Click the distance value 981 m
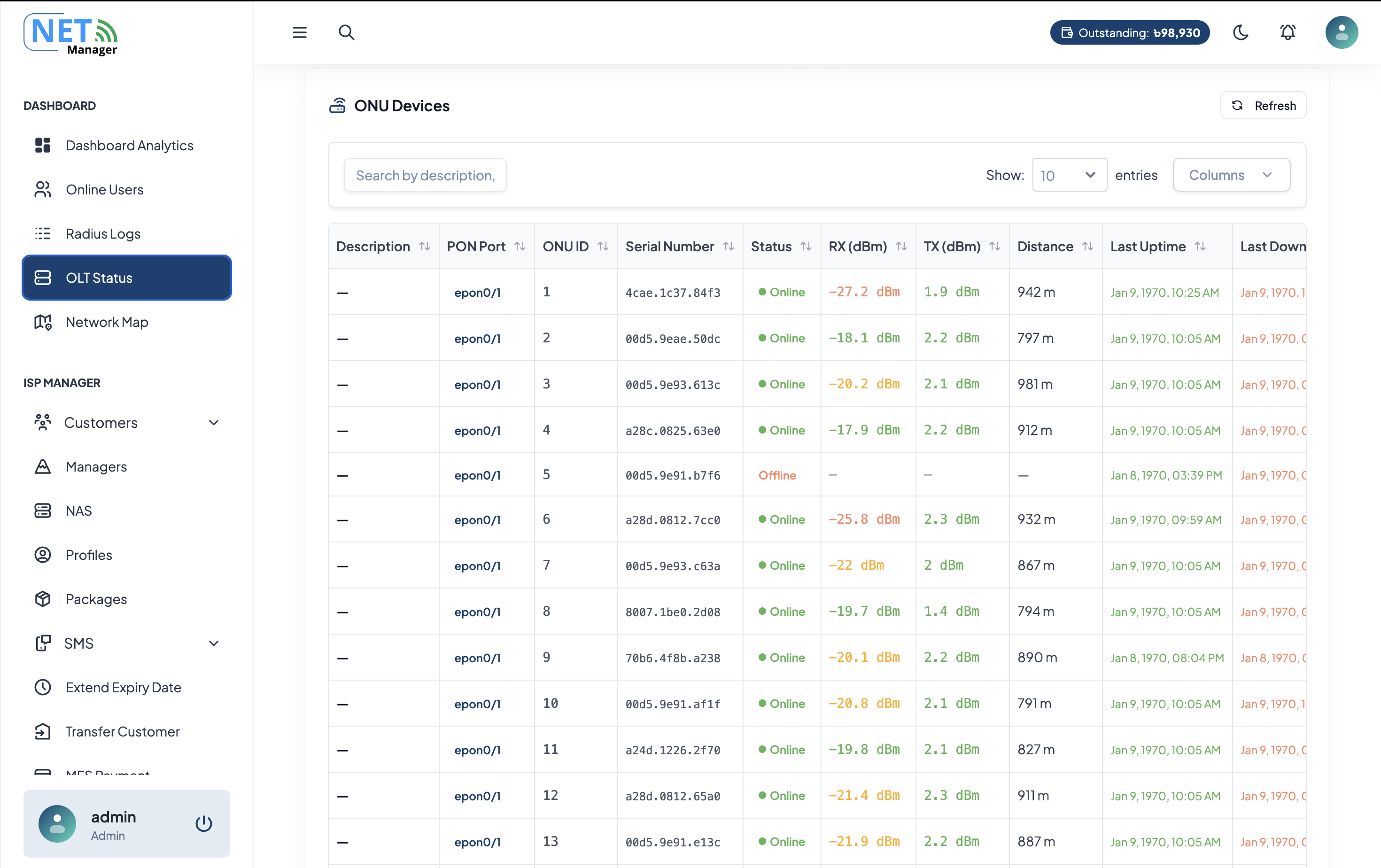The width and height of the screenshot is (1381, 868). (1035, 384)
